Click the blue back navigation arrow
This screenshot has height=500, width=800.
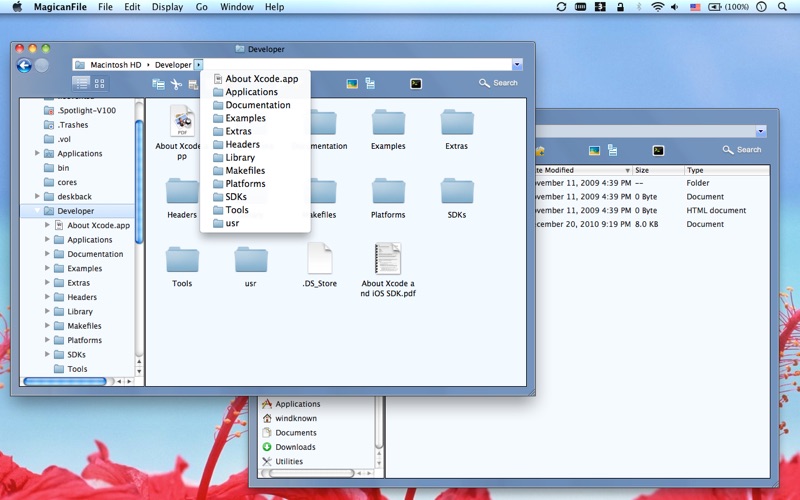click(24, 66)
